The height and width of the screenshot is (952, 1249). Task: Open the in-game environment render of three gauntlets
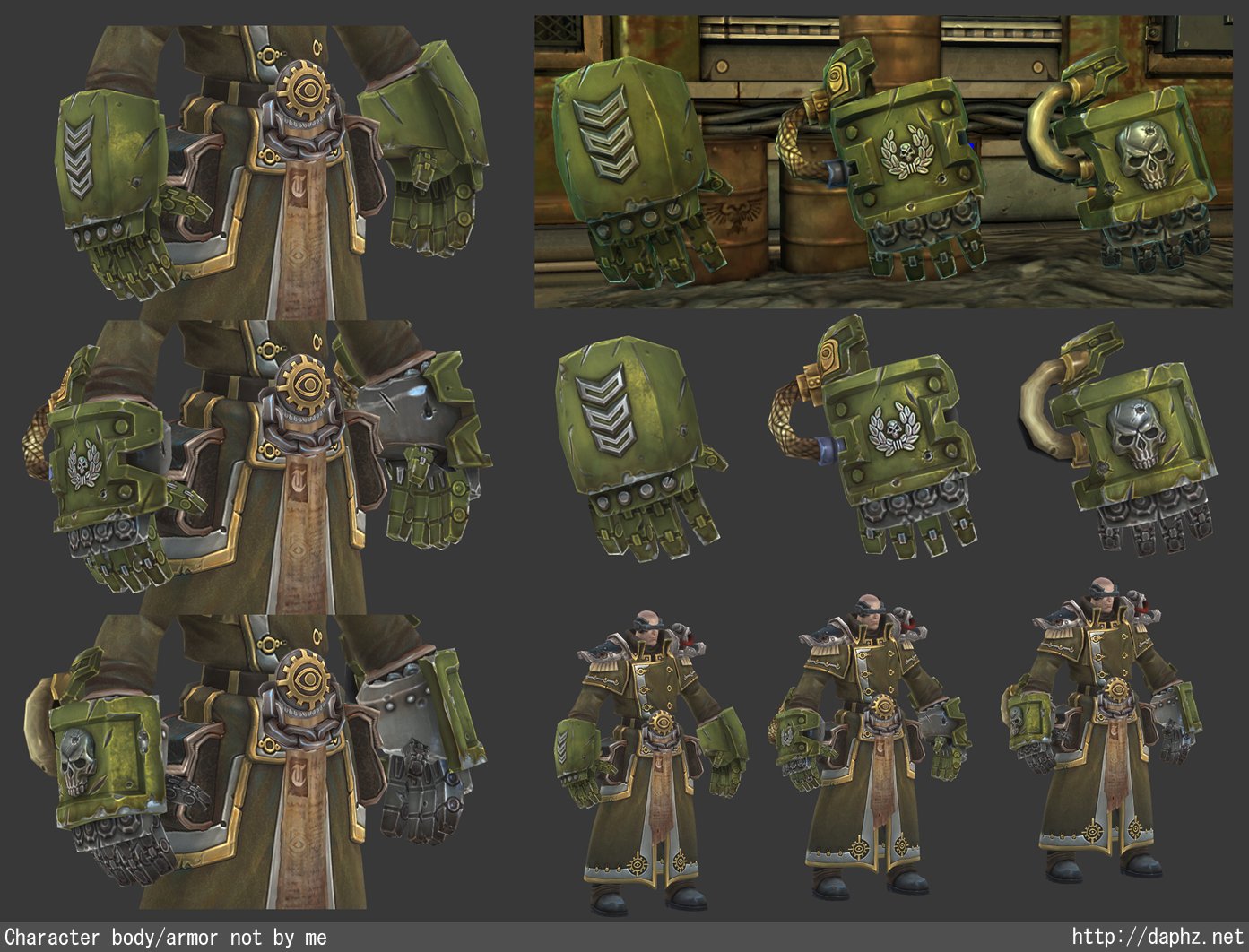point(883,162)
